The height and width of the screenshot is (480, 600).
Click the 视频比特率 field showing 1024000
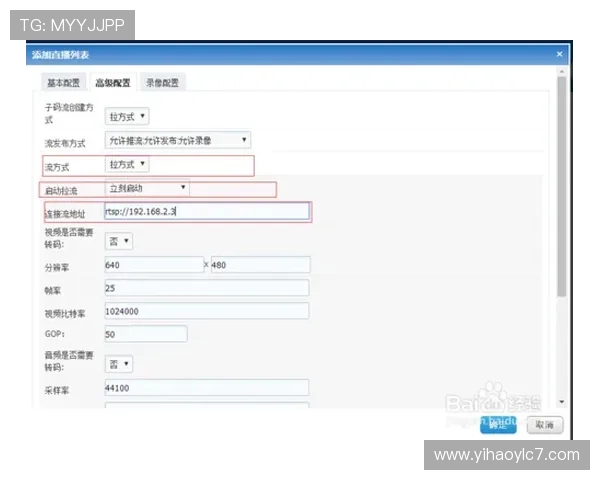206,312
